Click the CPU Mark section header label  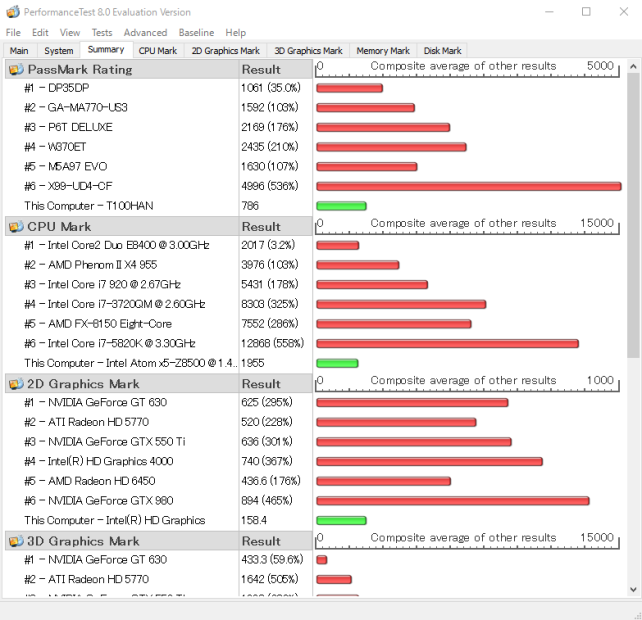tap(59, 226)
